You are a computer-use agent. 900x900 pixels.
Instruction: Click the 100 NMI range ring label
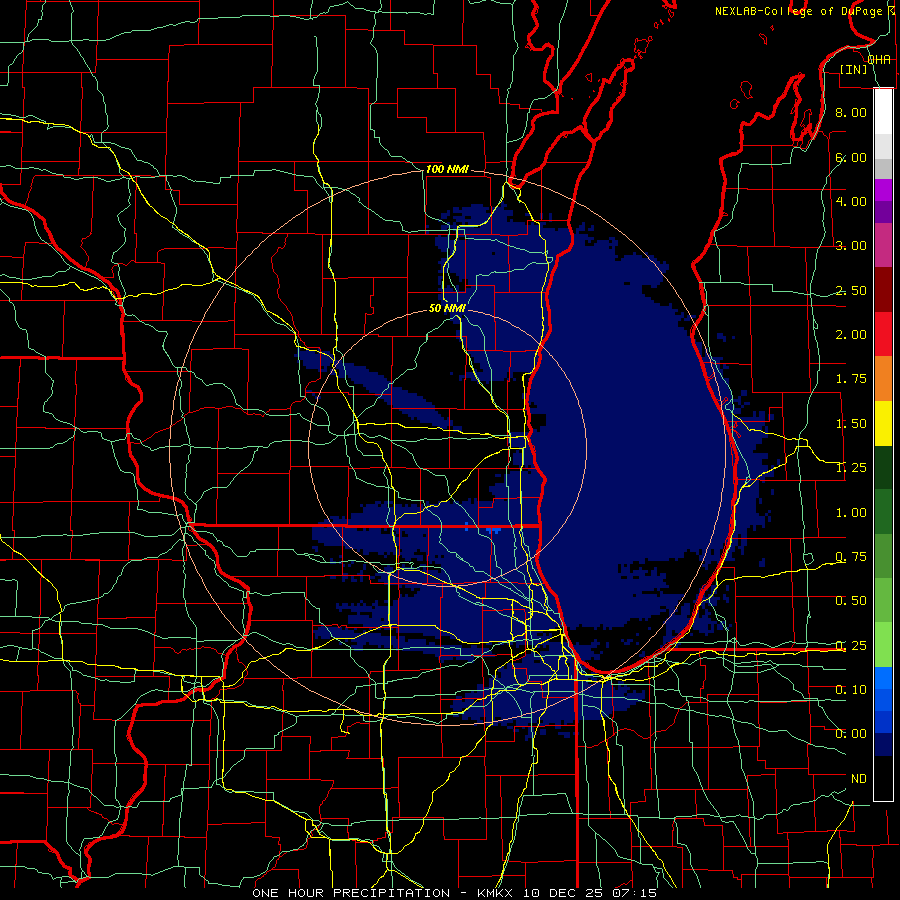(x=447, y=169)
